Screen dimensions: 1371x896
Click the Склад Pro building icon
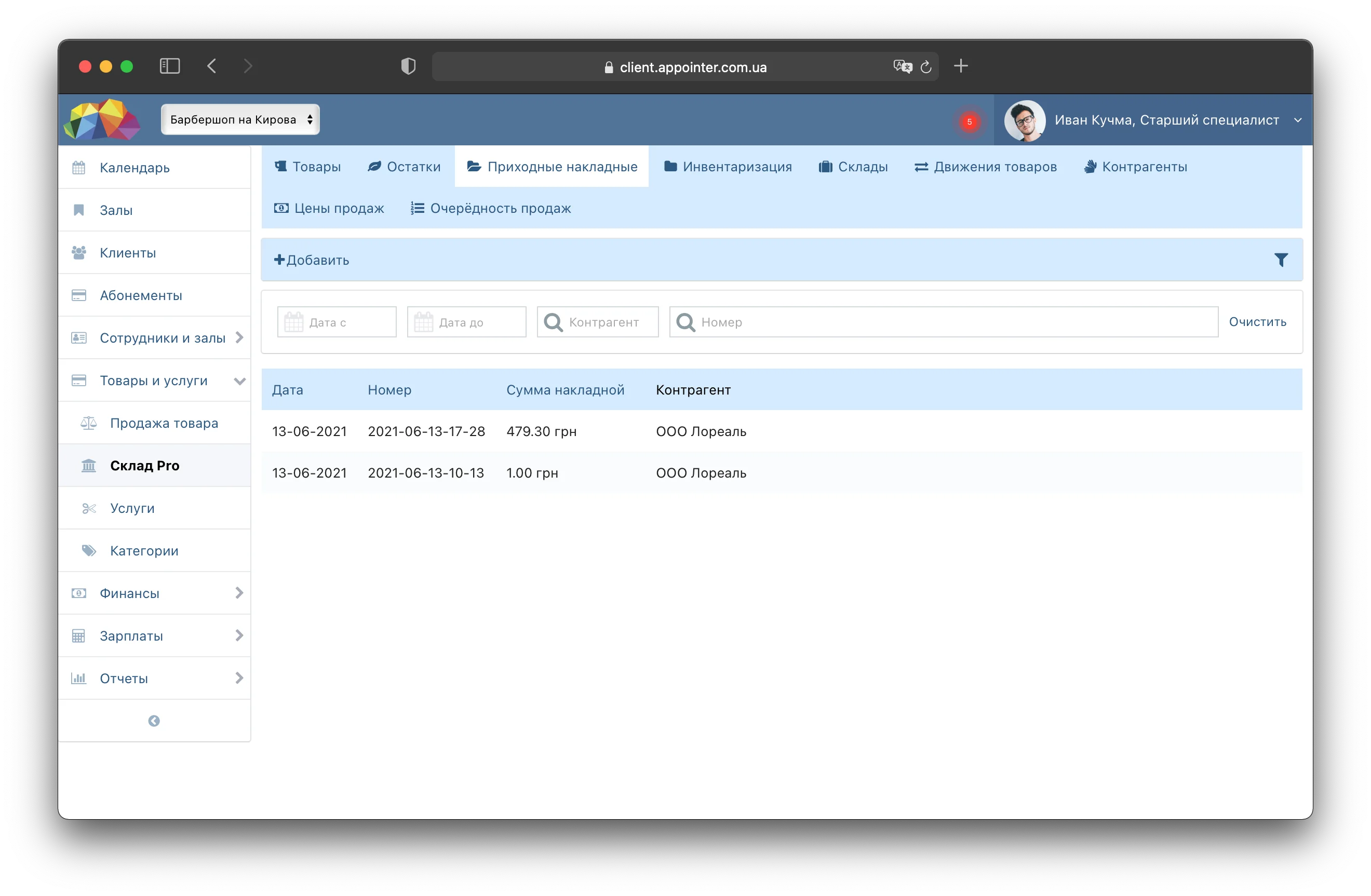pyautogui.click(x=89, y=465)
